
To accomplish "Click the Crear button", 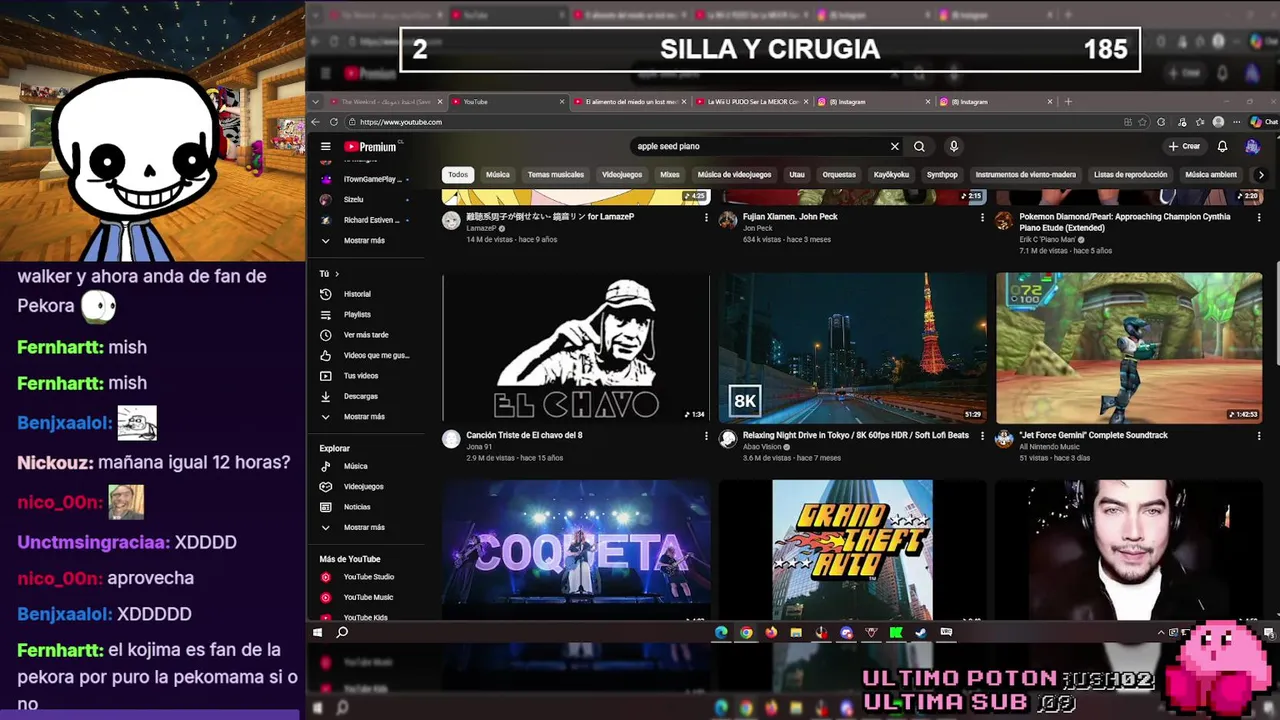I will pos(1185,146).
